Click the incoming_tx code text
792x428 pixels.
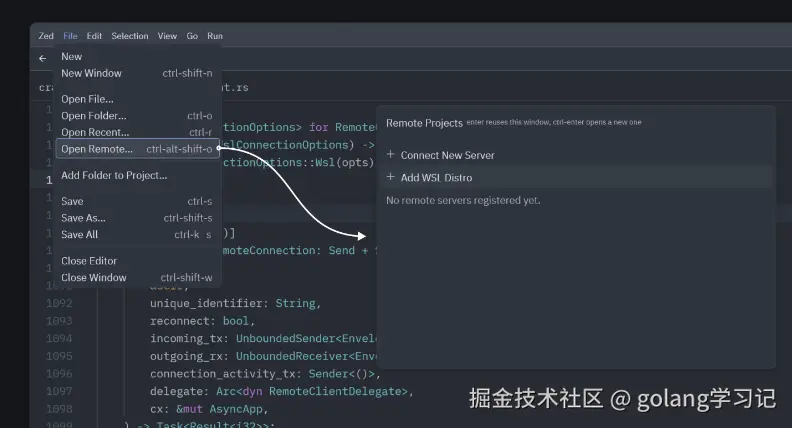263,339
